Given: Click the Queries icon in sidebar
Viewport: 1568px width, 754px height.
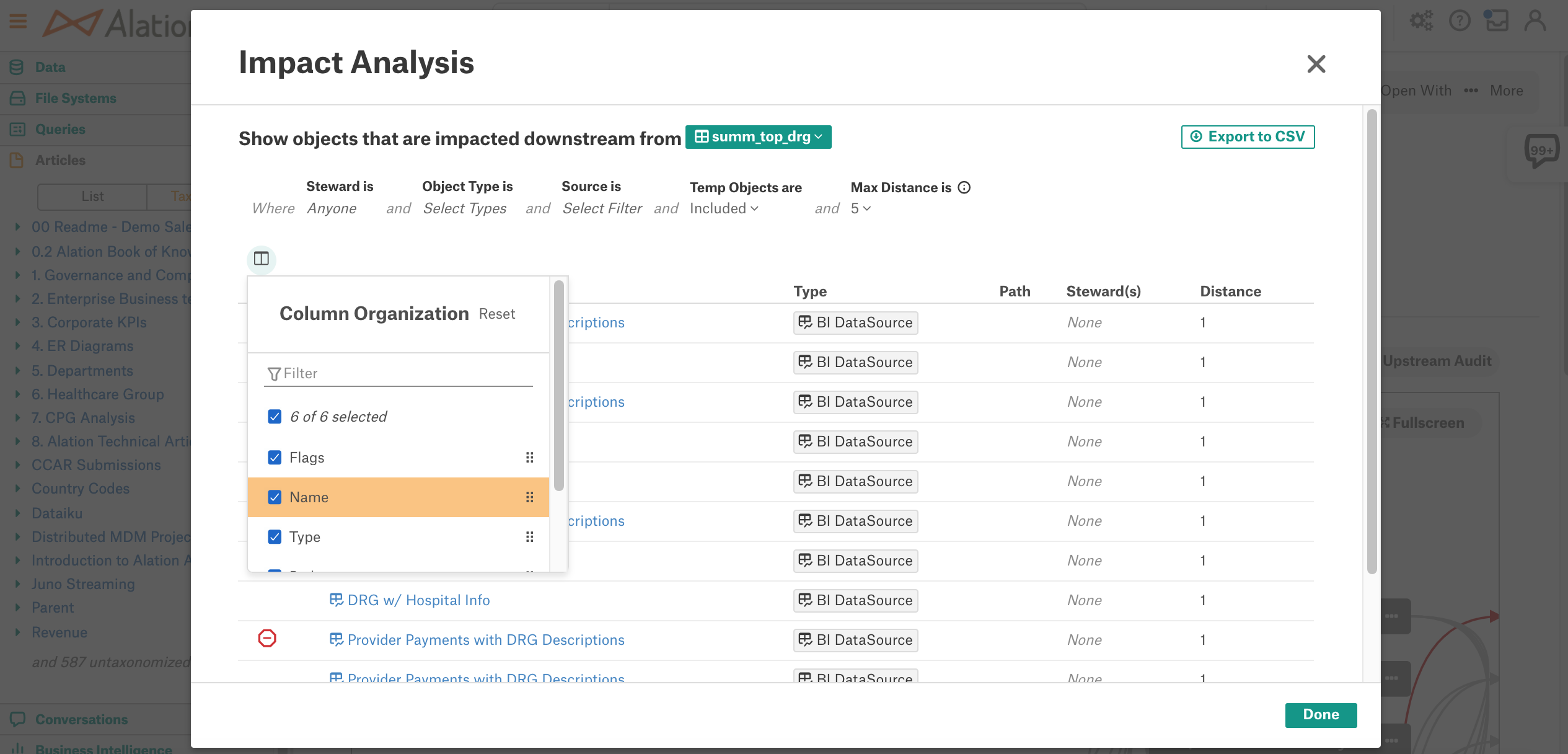Looking at the screenshot, I should 17,129.
